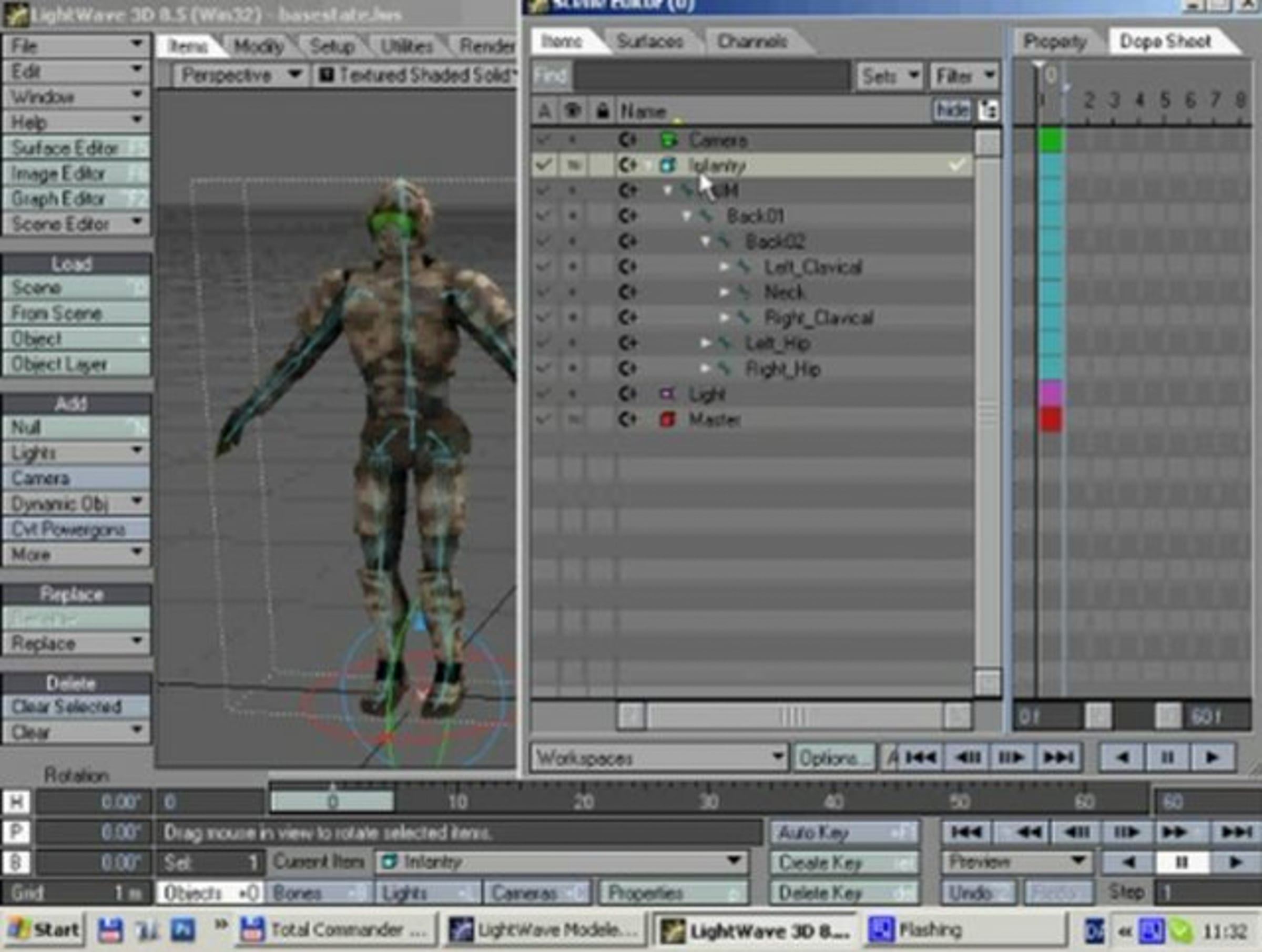Viewport: 1262px width, 952px height.
Task: Jump to last frame in Scene Editor transport
Action: (x=1059, y=757)
